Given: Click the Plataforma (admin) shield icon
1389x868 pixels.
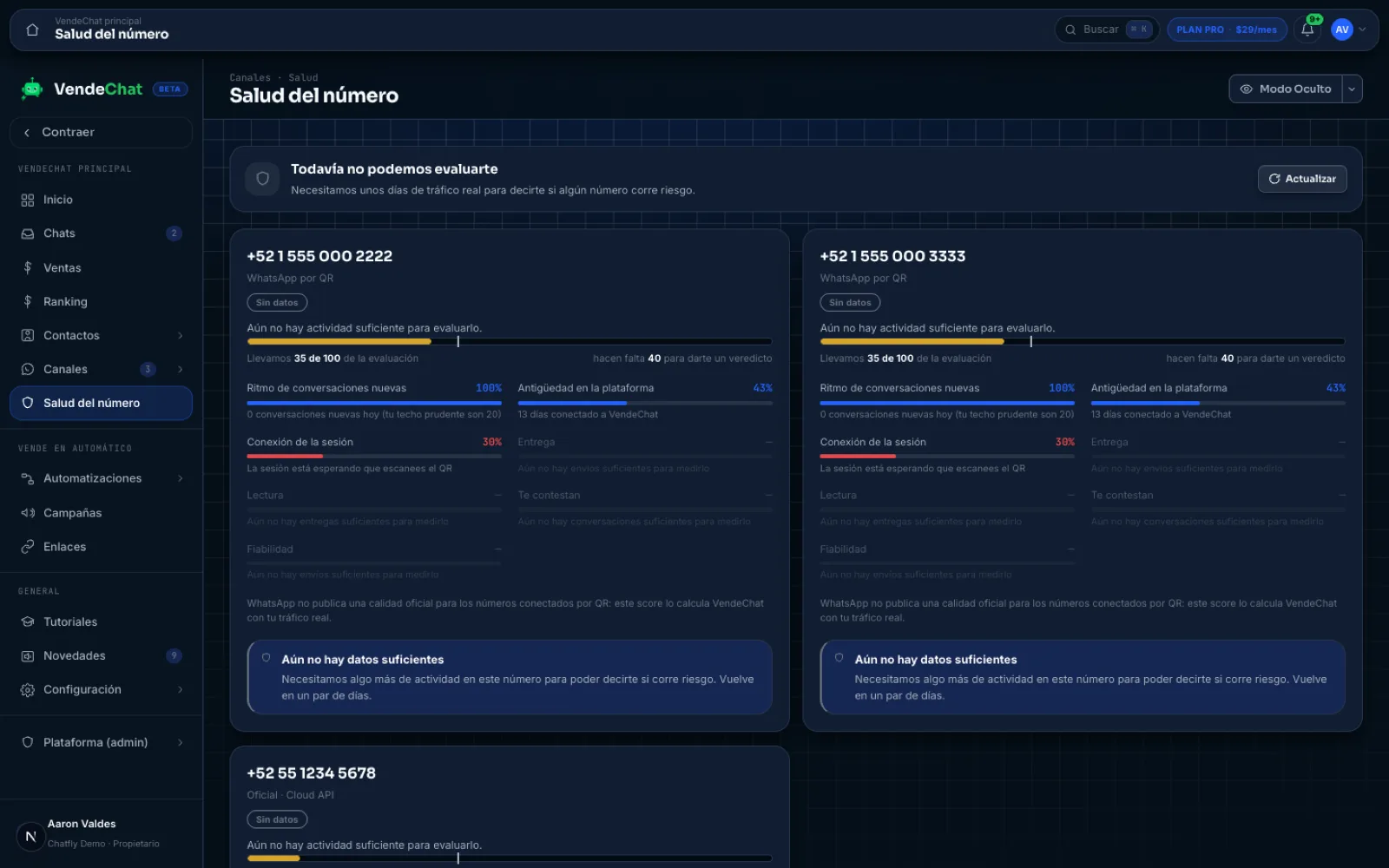Looking at the screenshot, I should [x=28, y=742].
